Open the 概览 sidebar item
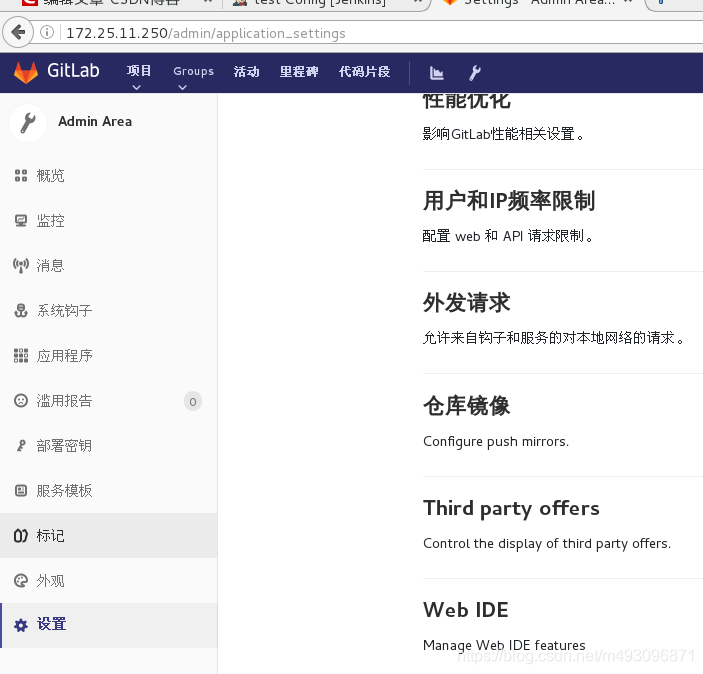The image size is (703, 674). 108,176
